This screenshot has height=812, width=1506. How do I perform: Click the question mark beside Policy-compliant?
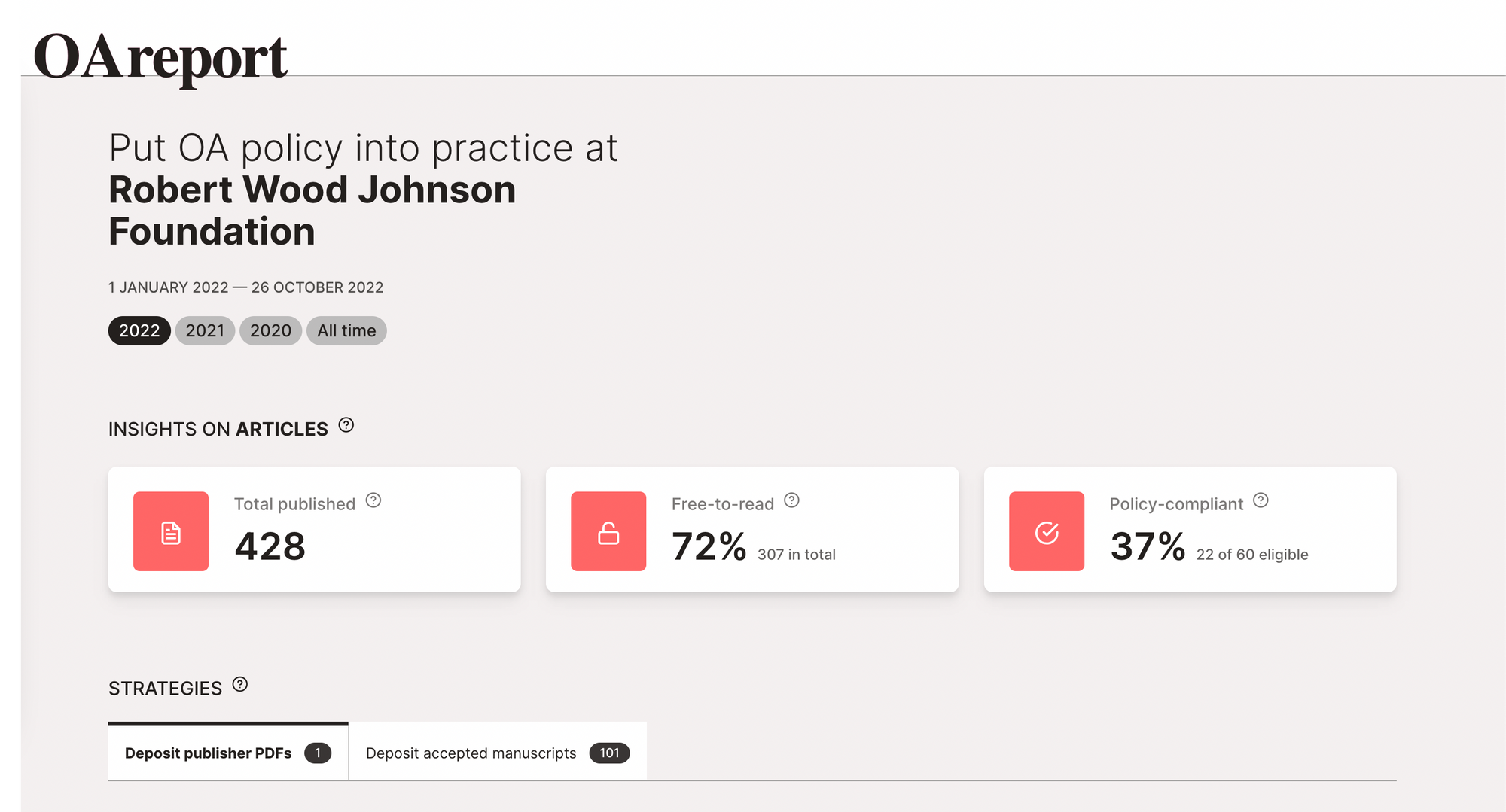[x=1262, y=500]
